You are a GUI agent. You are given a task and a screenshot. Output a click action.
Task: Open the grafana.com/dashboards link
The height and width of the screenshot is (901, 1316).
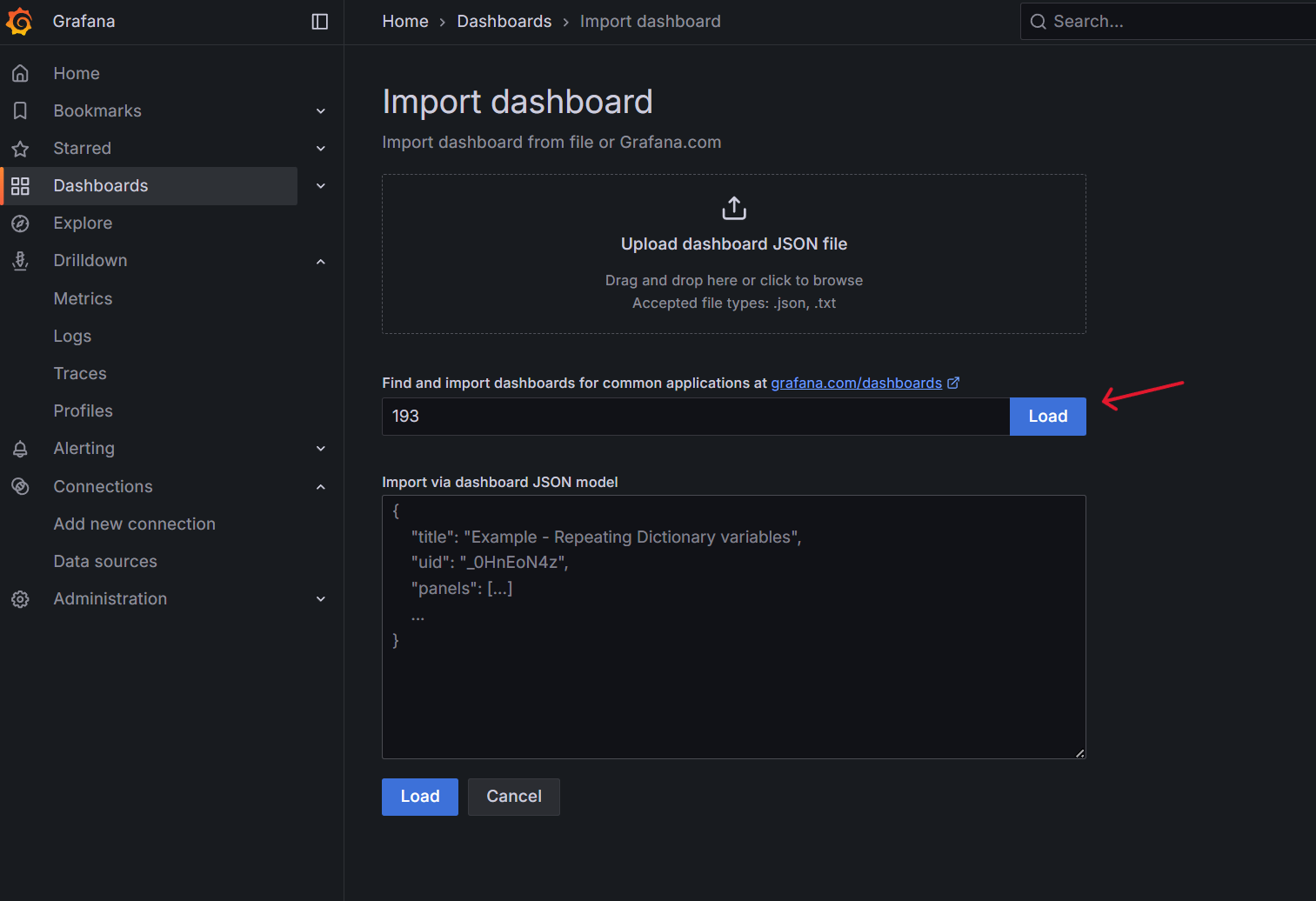click(x=857, y=384)
